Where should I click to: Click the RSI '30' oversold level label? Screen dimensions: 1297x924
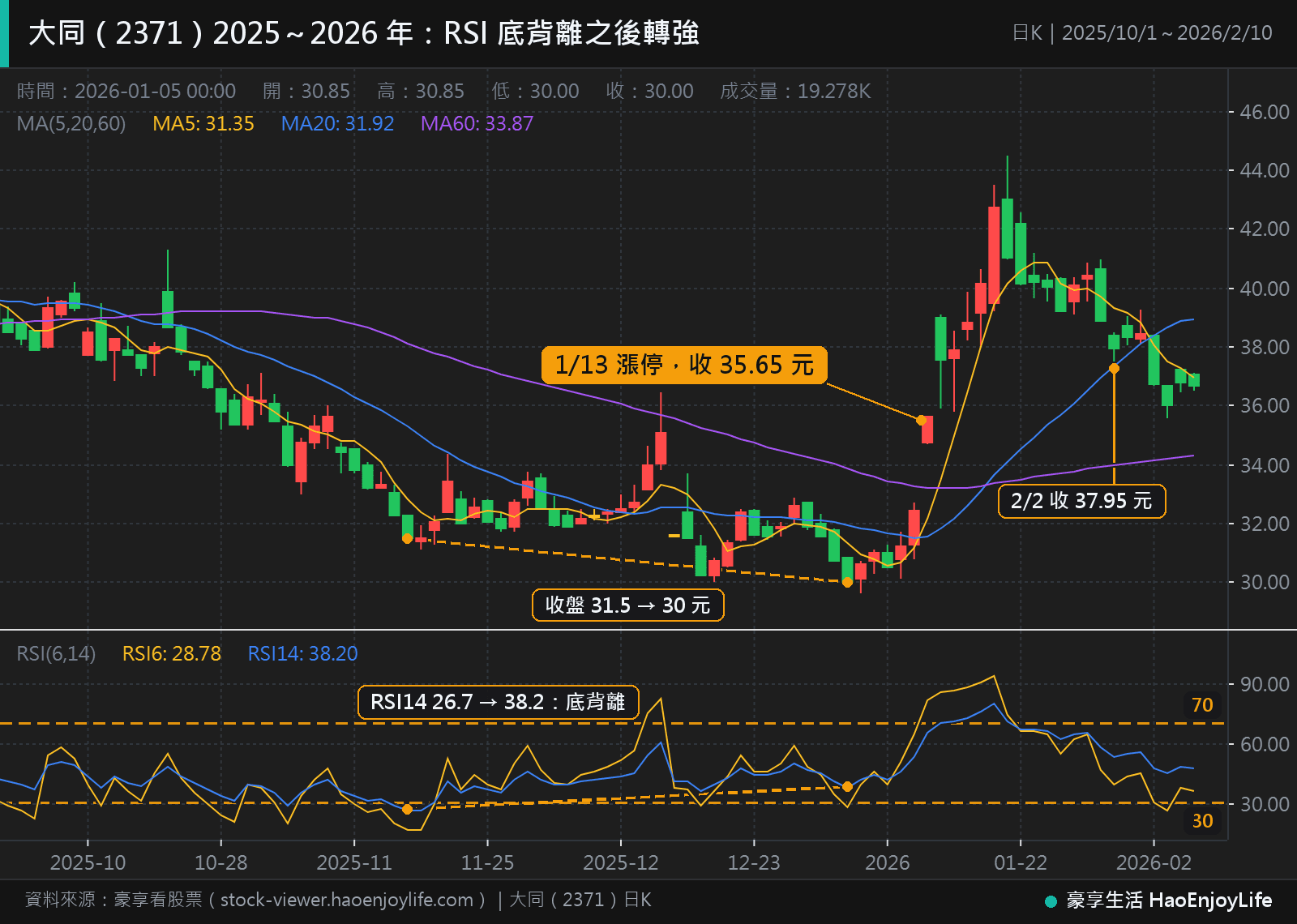click(x=1202, y=821)
